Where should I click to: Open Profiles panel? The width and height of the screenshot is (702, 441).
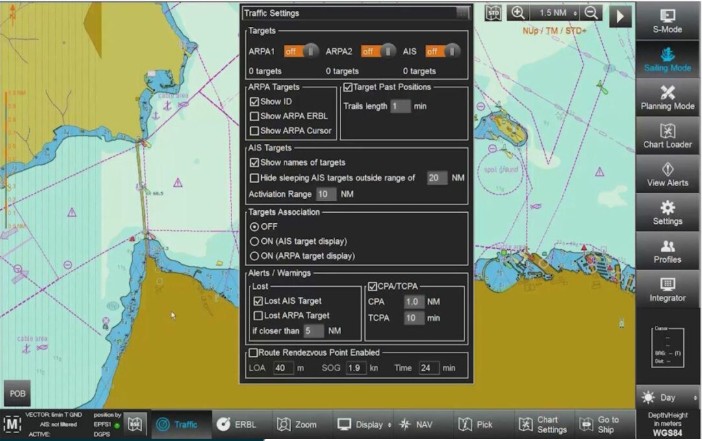[x=667, y=251]
